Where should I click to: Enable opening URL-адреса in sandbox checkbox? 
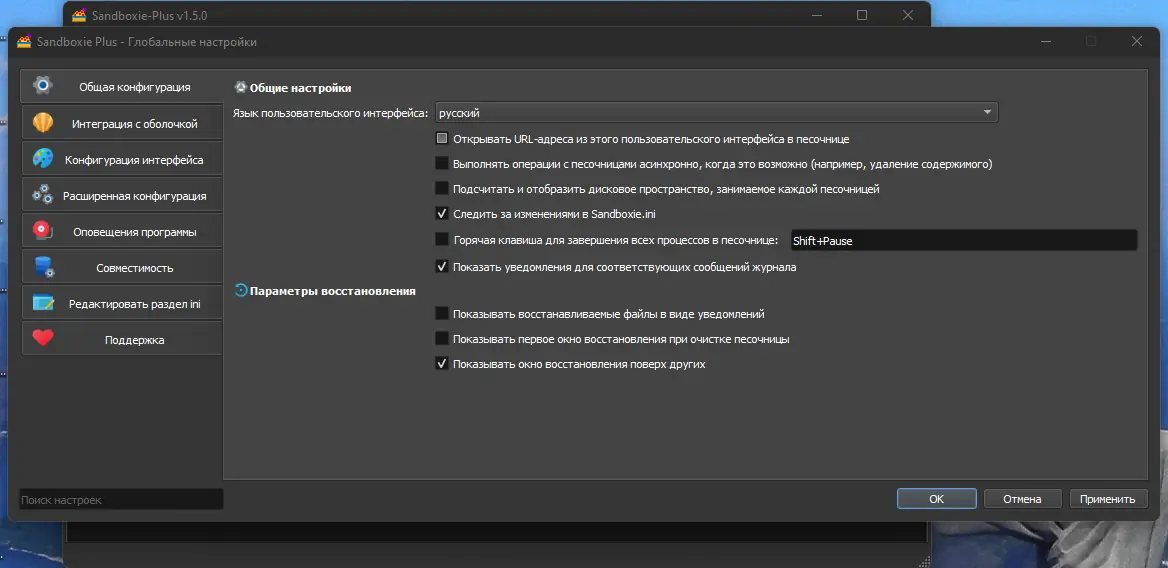coord(442,139)
